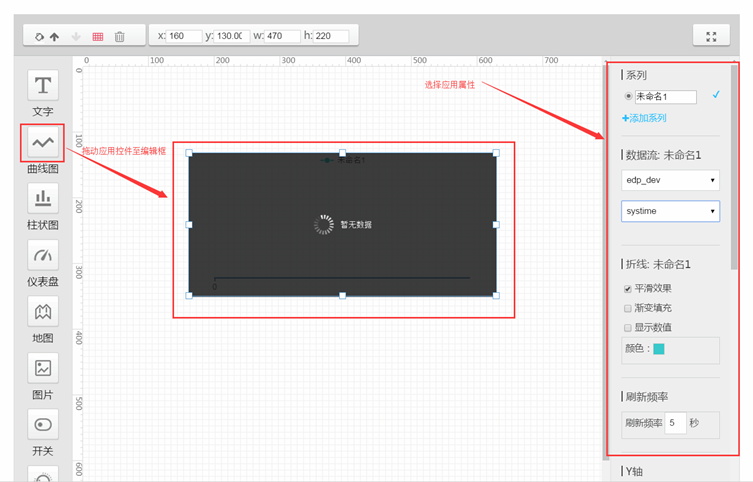Open the teal line color swatch
This screenshot has width=753, height=482.
point(659,349)
